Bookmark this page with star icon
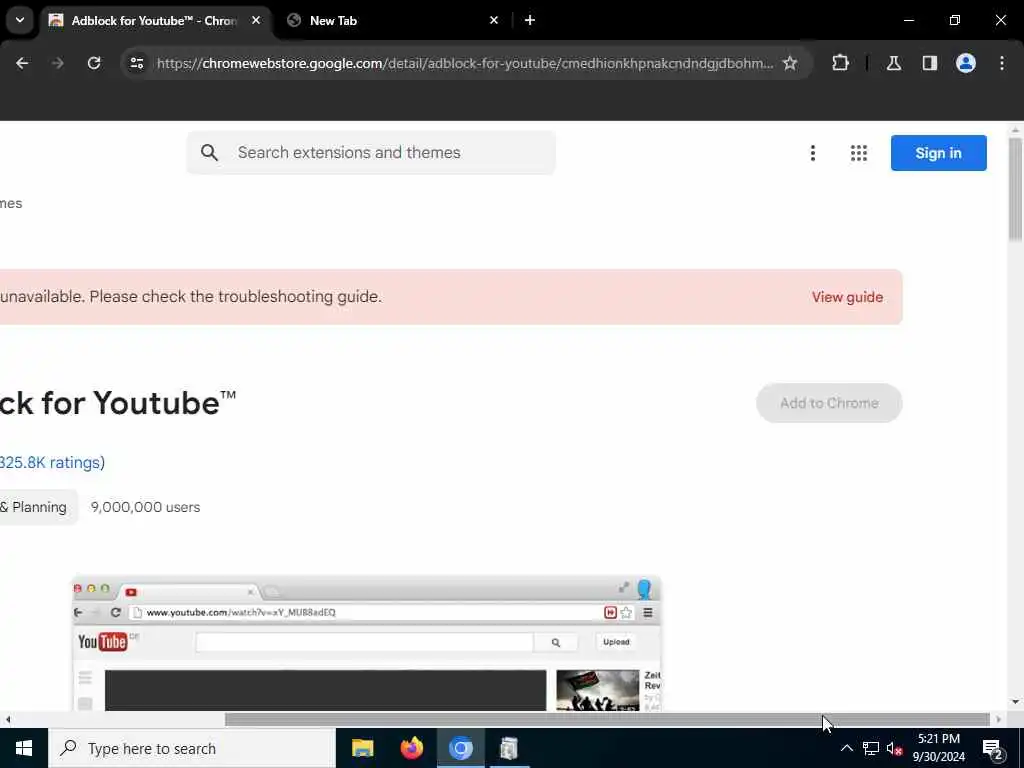The image size is (1024, 768). click(x=790, y=63)
